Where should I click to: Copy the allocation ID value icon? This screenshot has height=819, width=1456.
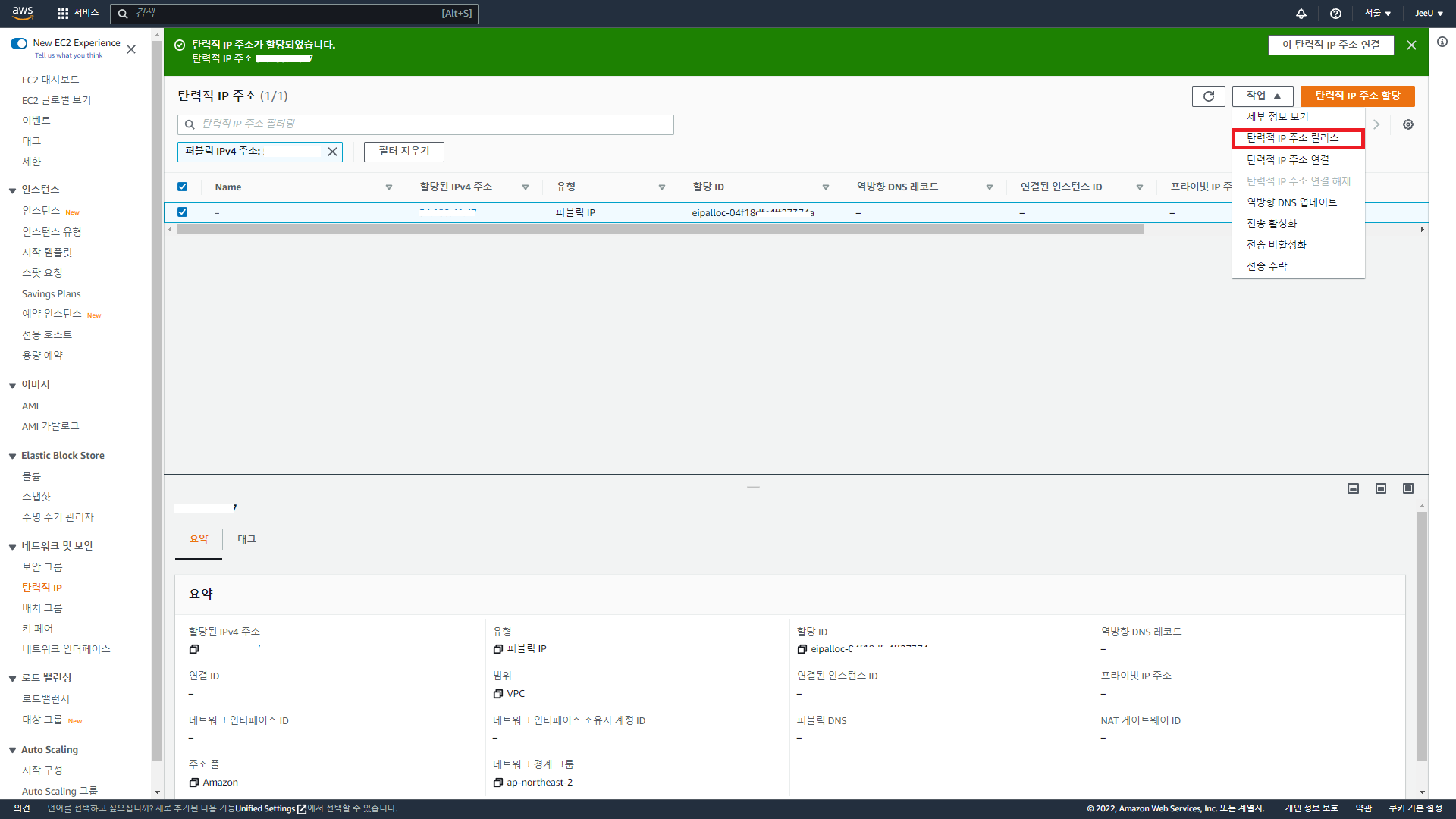point(802,649)
